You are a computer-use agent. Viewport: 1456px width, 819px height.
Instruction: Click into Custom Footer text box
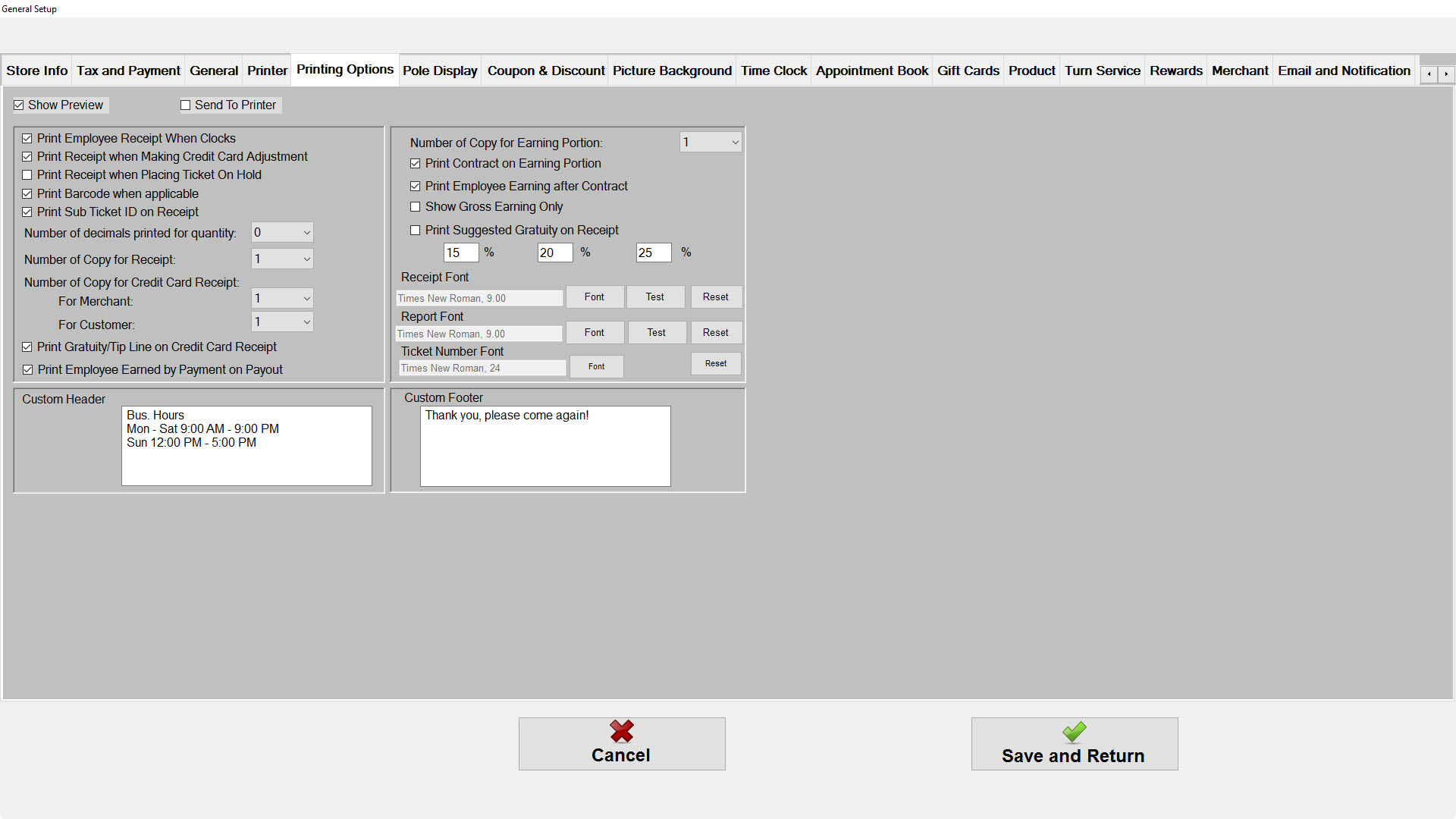click(x=545, y=447)
